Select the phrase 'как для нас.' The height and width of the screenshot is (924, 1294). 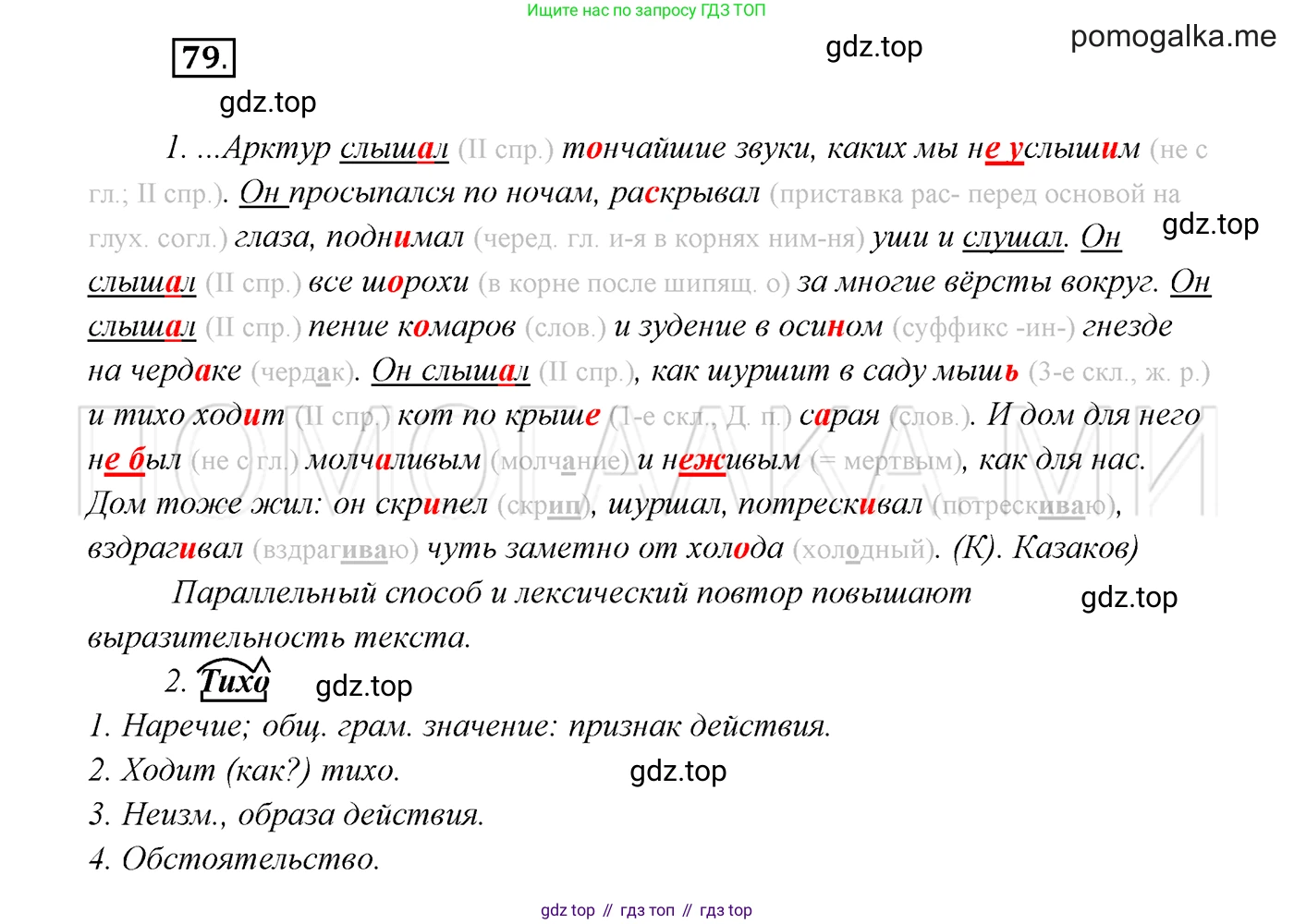coord(1062,458)
